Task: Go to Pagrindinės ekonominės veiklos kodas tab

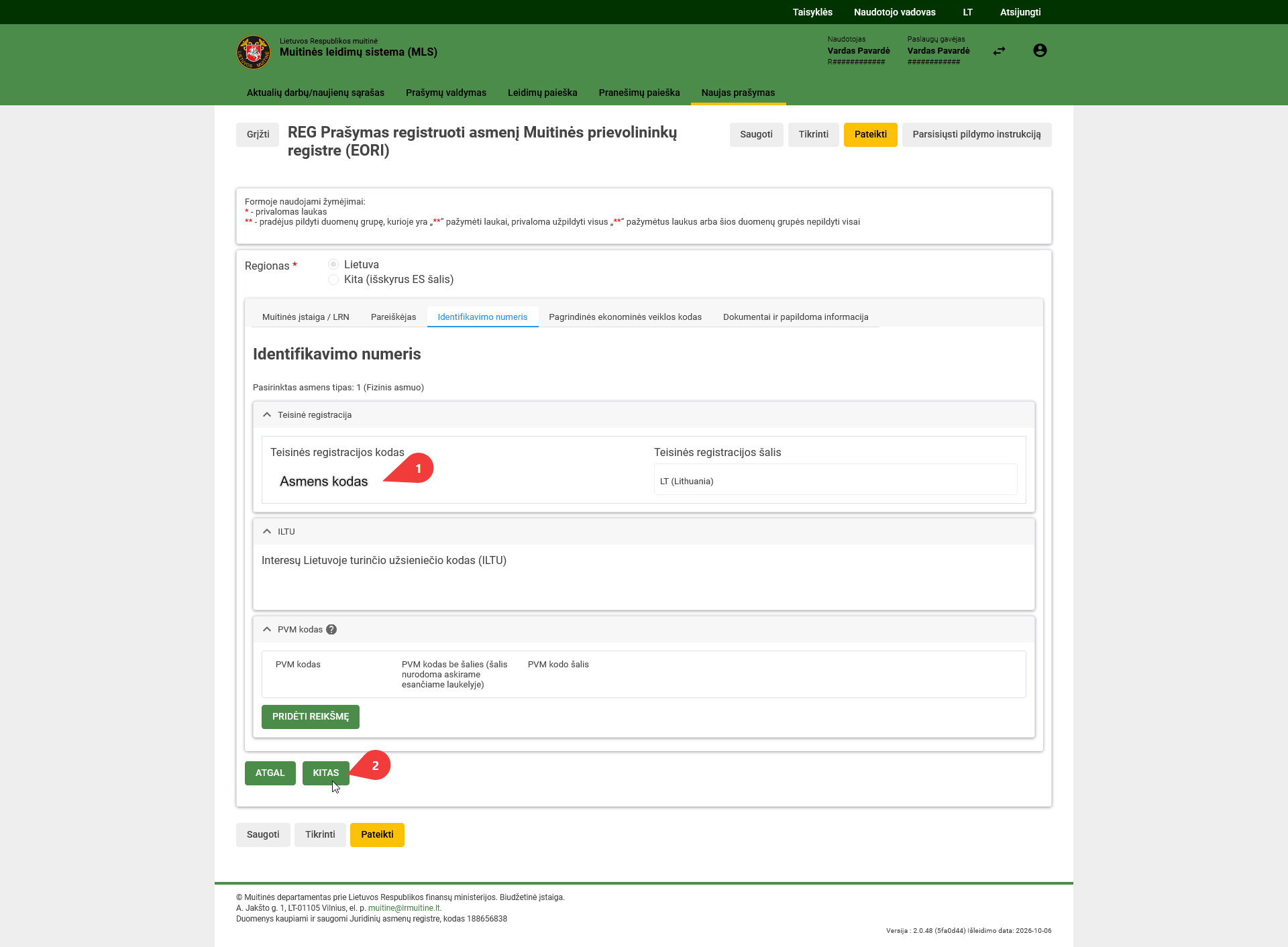Action: [x=625, y=317]
